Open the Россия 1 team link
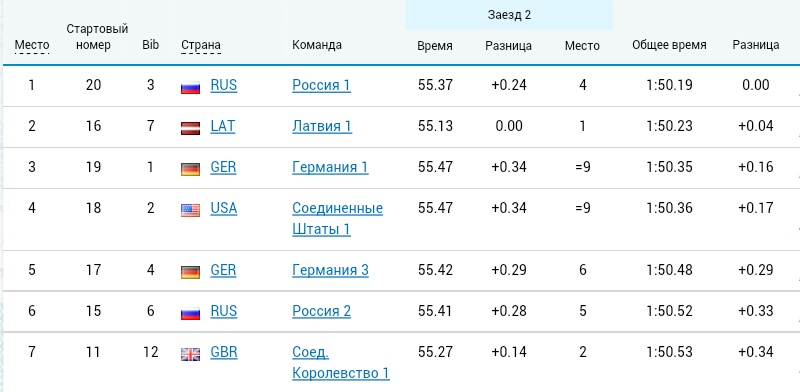This screenshot has width=800, height=392. click(x=321, y=85)
